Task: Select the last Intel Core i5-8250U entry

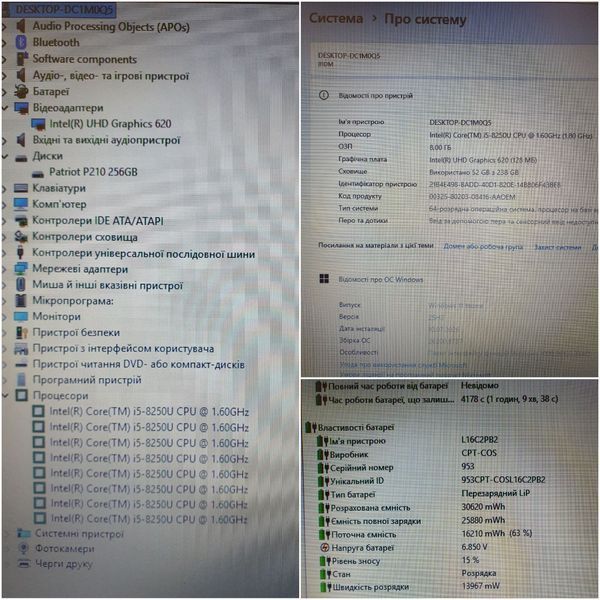Action: 149,519
